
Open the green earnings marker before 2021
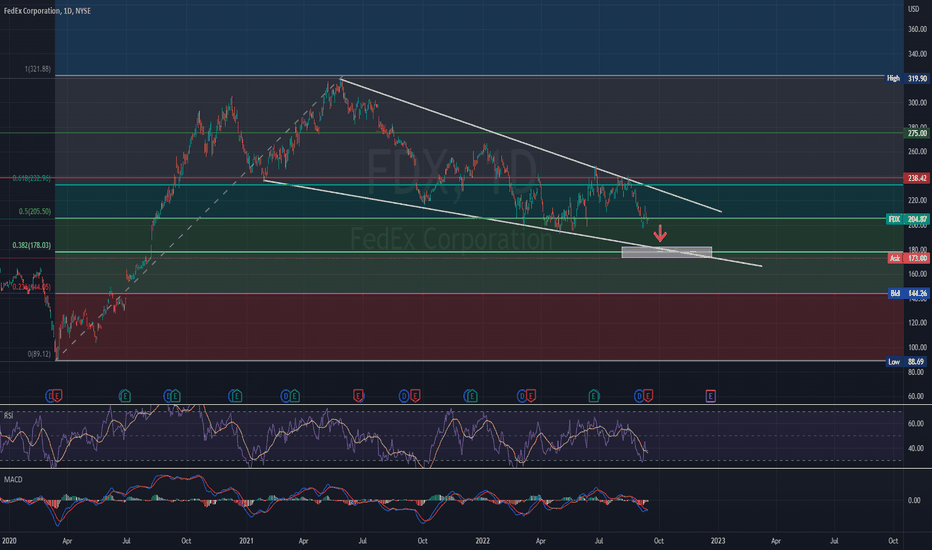pyautogui.click(x=236, y=395)
